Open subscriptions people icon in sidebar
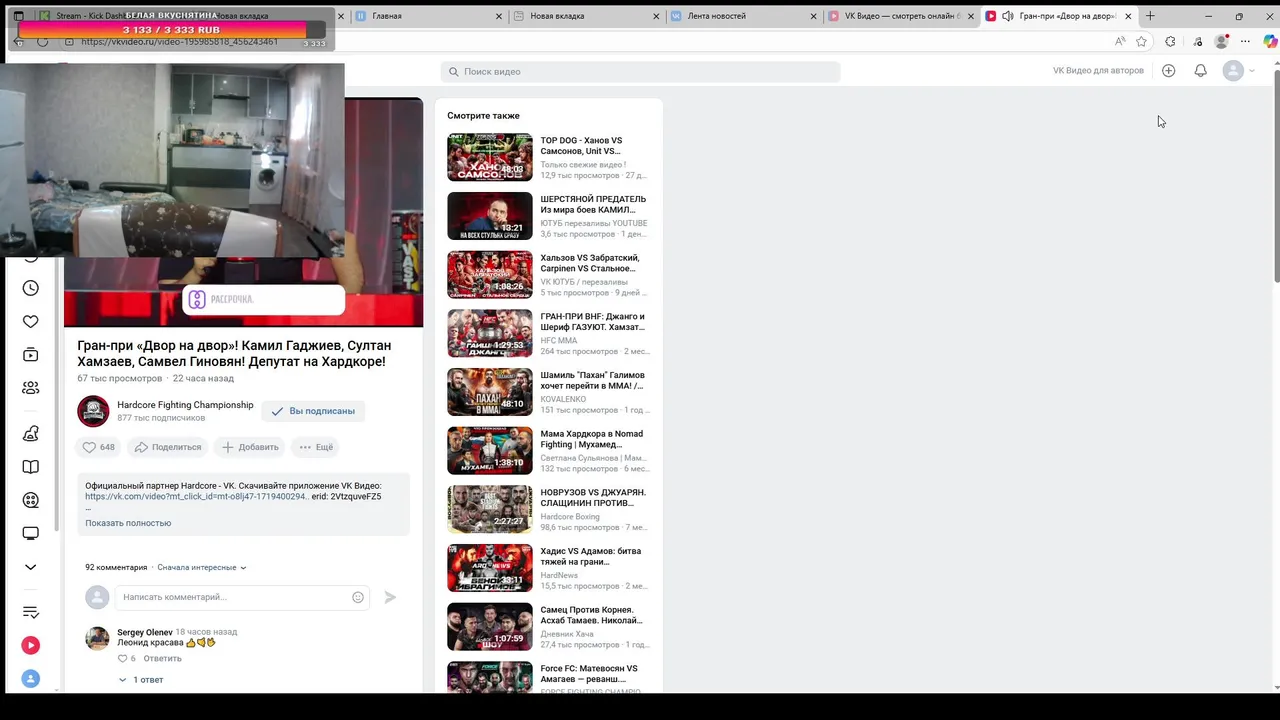This screenshot has height=720, width=1280. [31, 388]
